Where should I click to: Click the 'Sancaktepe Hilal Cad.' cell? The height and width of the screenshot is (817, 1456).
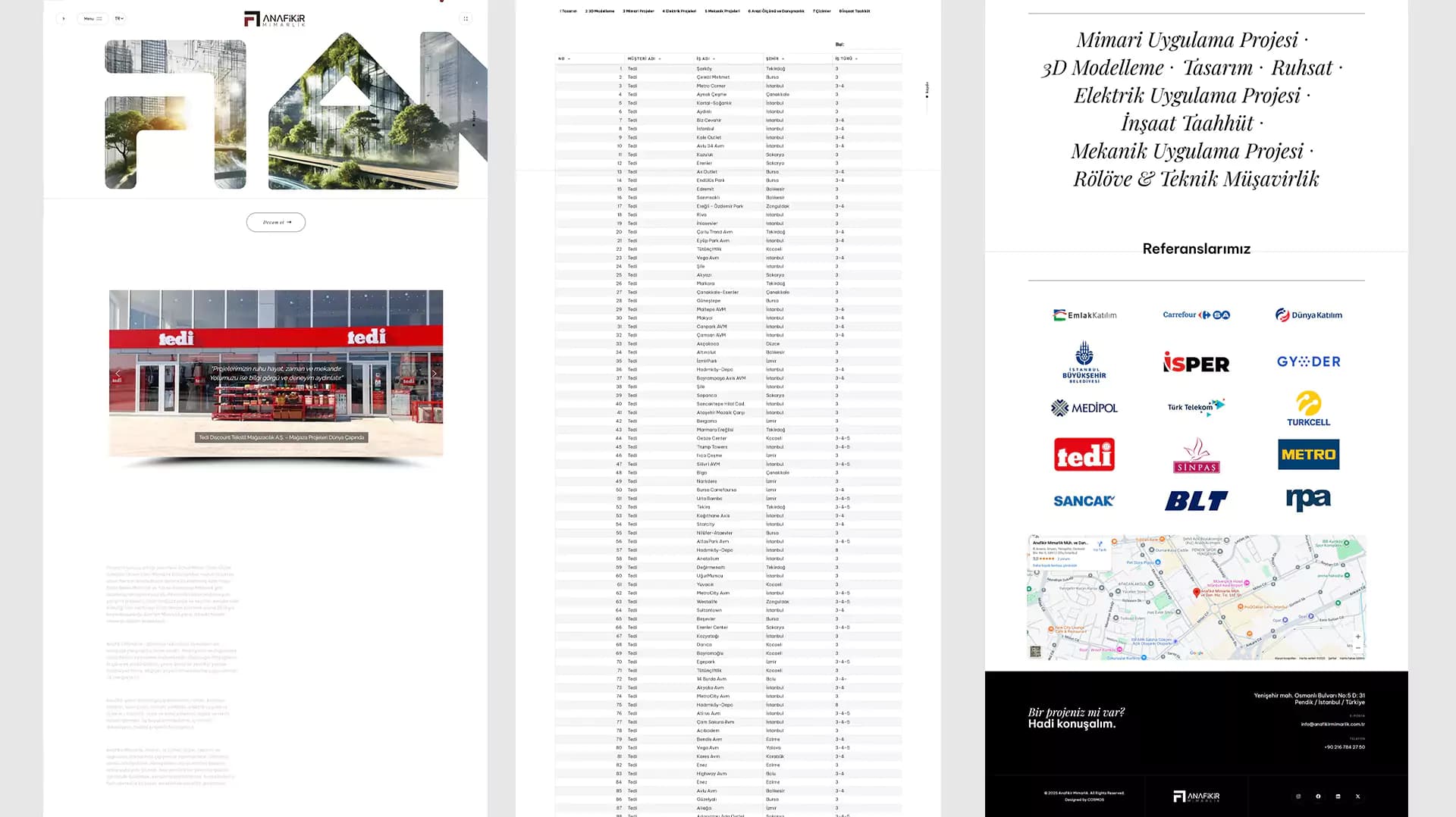(x=720, y=404)
